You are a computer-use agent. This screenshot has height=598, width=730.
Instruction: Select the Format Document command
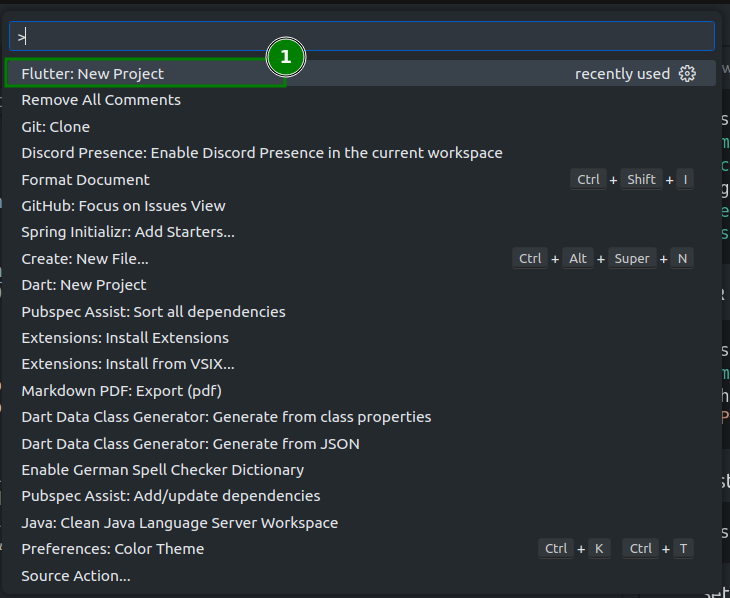[x=86, y=180]
